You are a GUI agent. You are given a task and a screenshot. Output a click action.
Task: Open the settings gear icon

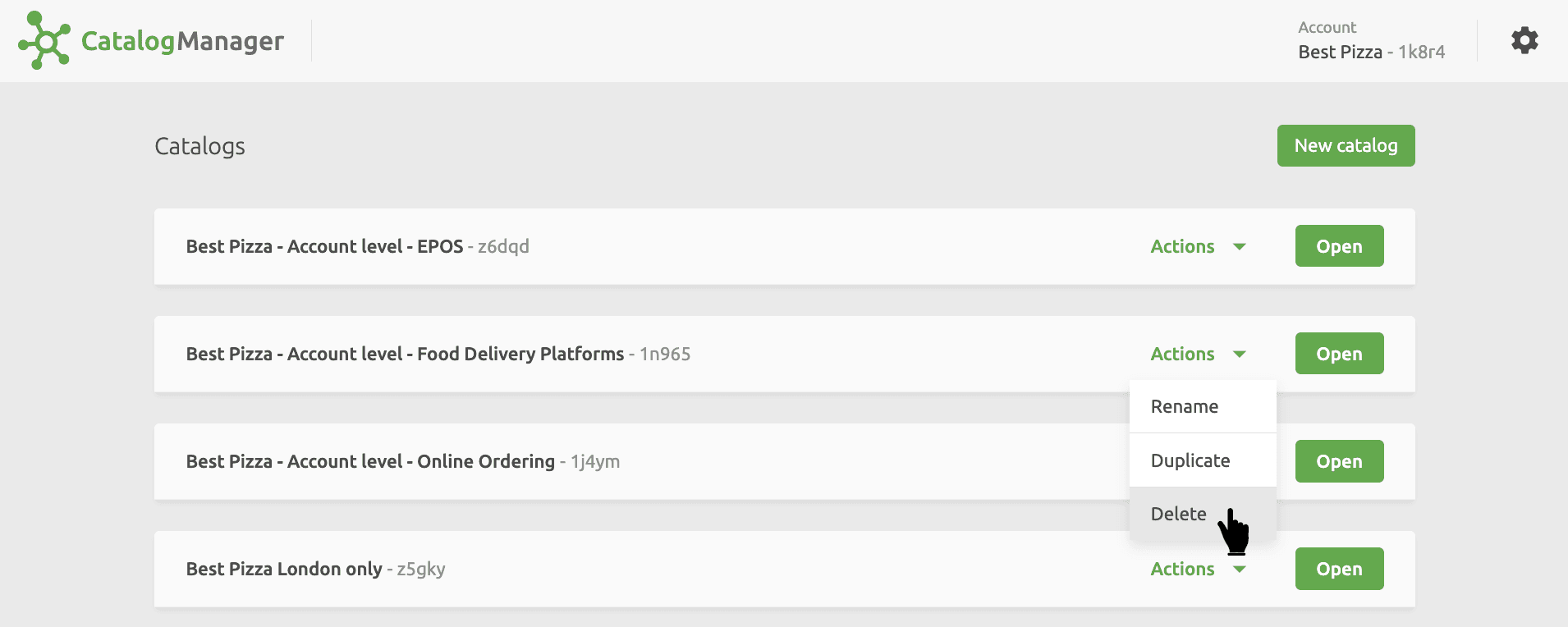[1524, 39]
